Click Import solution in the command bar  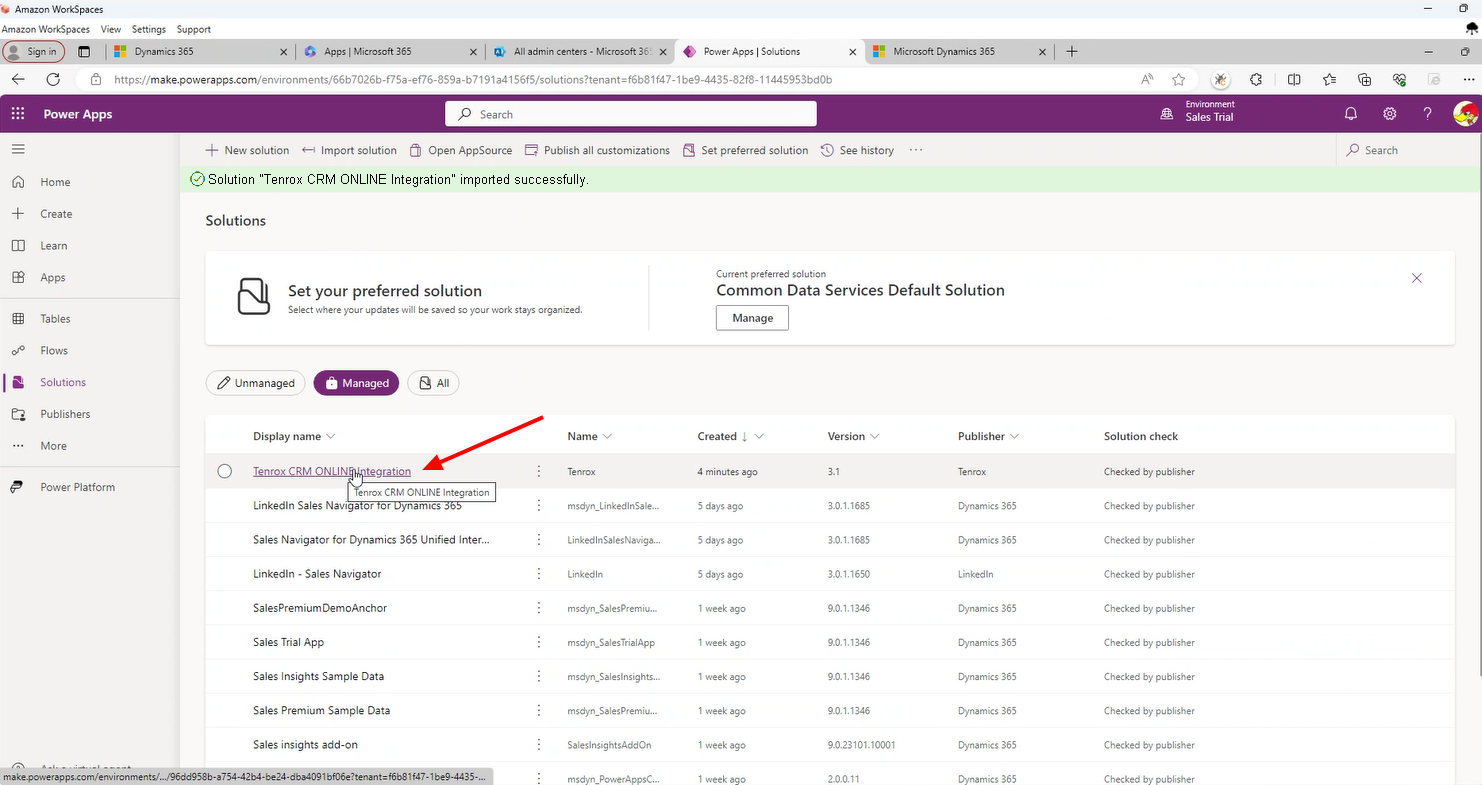tap(349, 150)
